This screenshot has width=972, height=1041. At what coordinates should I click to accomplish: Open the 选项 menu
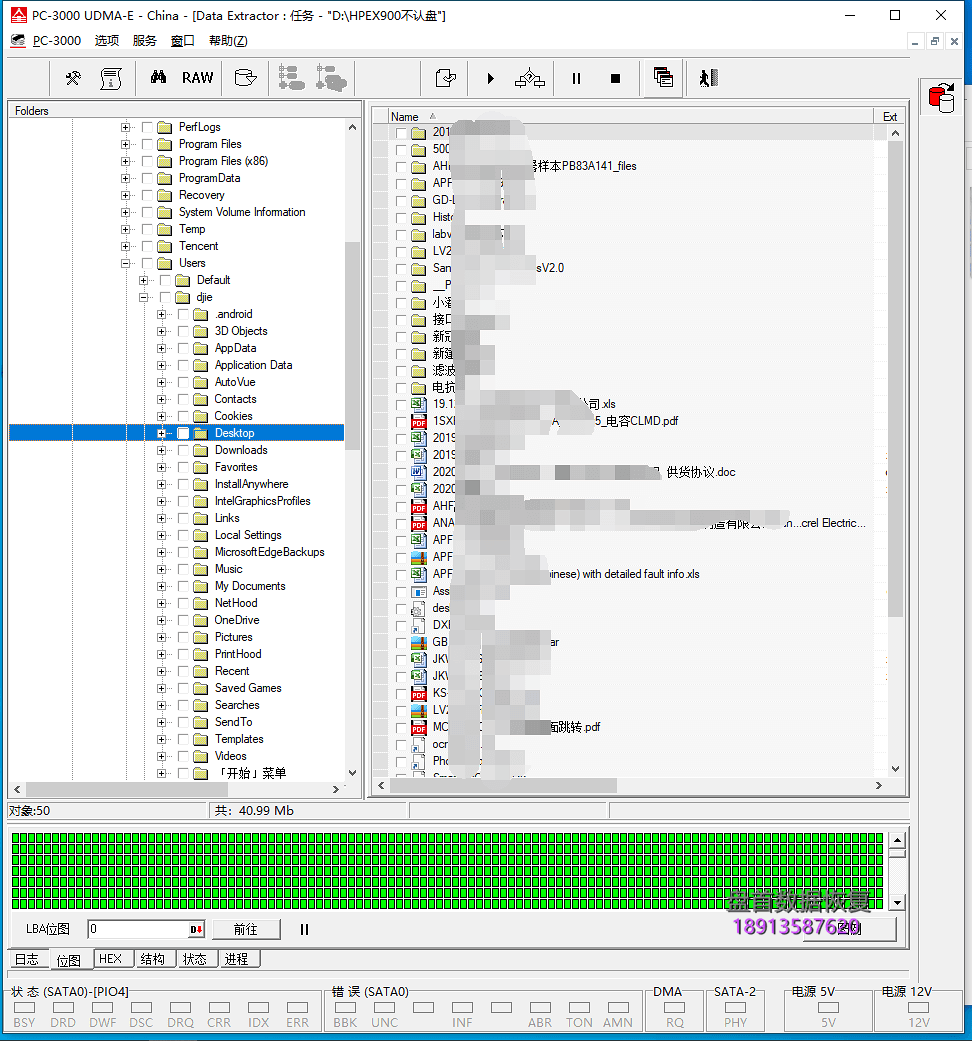click(106, 40)
